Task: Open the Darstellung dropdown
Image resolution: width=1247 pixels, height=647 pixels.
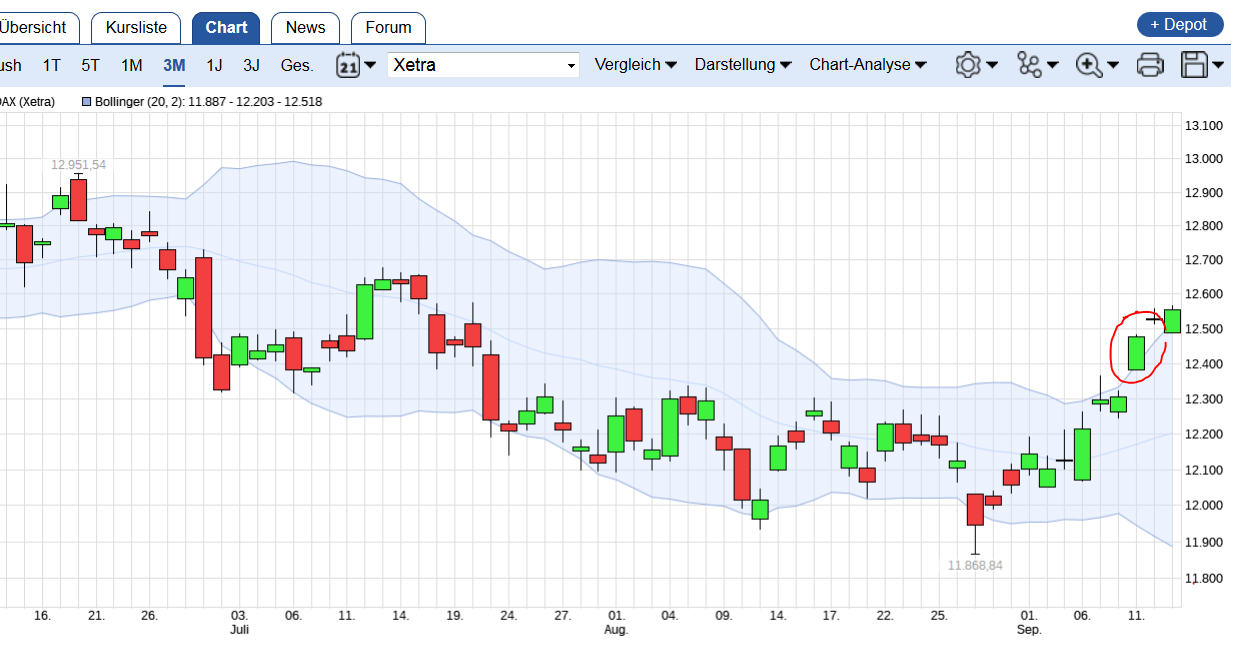Action: coord(743,64)
